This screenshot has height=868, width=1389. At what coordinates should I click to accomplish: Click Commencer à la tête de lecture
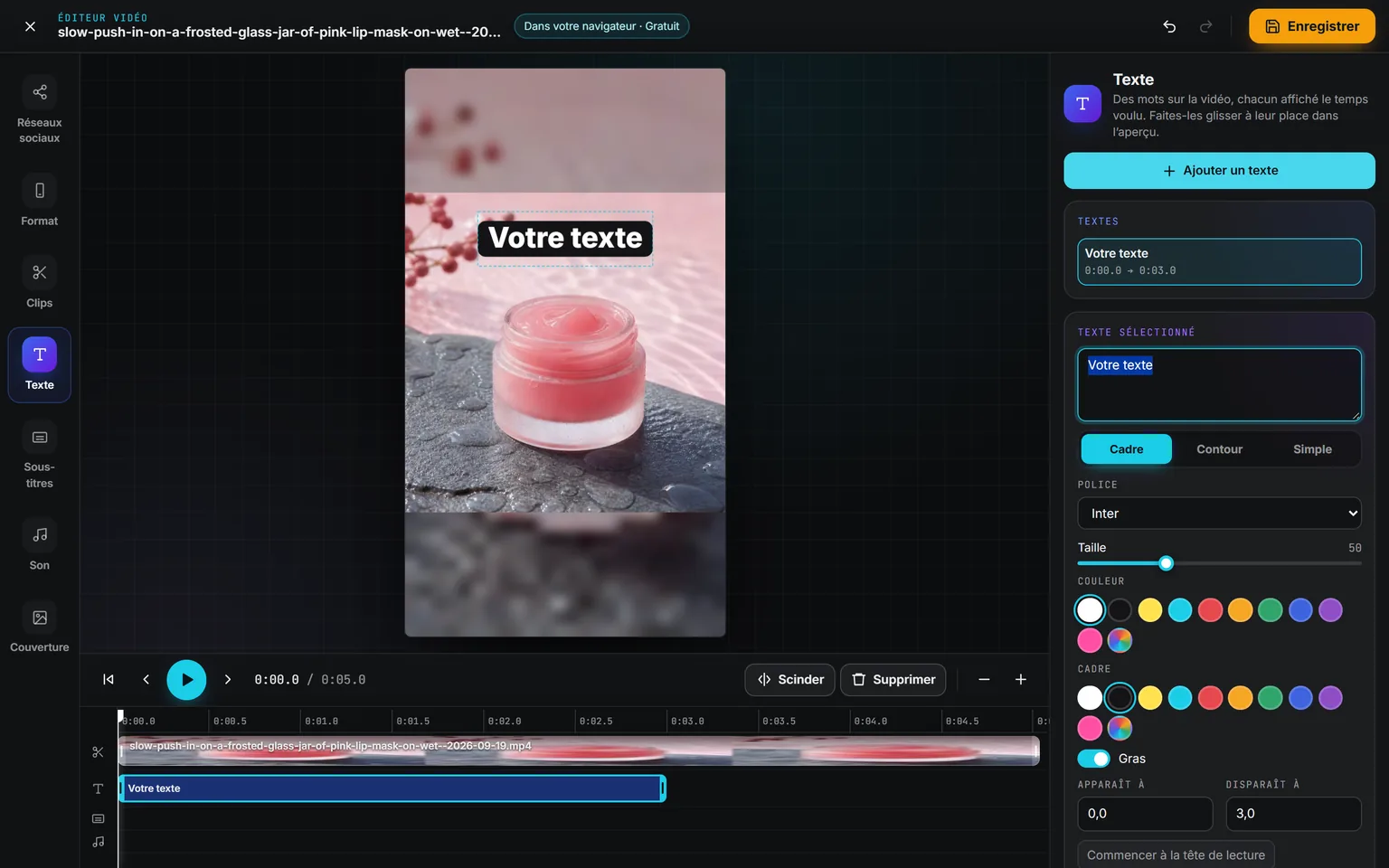point(1176,854)
